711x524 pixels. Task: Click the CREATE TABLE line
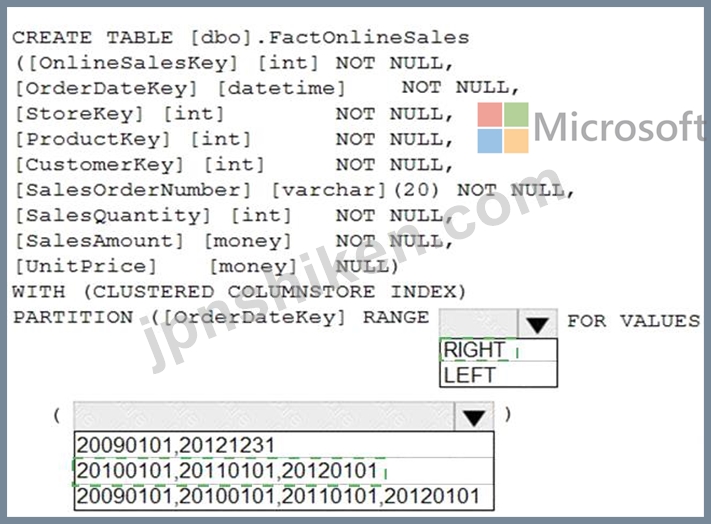[x=240, y=37]
